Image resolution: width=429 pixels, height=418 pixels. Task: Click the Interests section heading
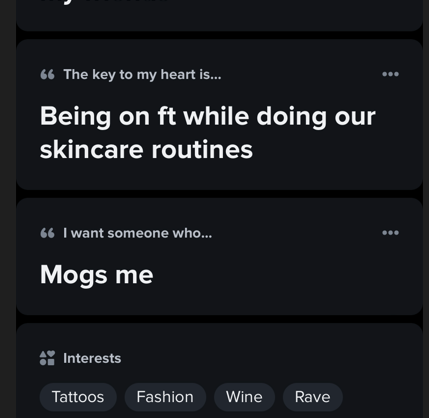(x=92, y=358)
